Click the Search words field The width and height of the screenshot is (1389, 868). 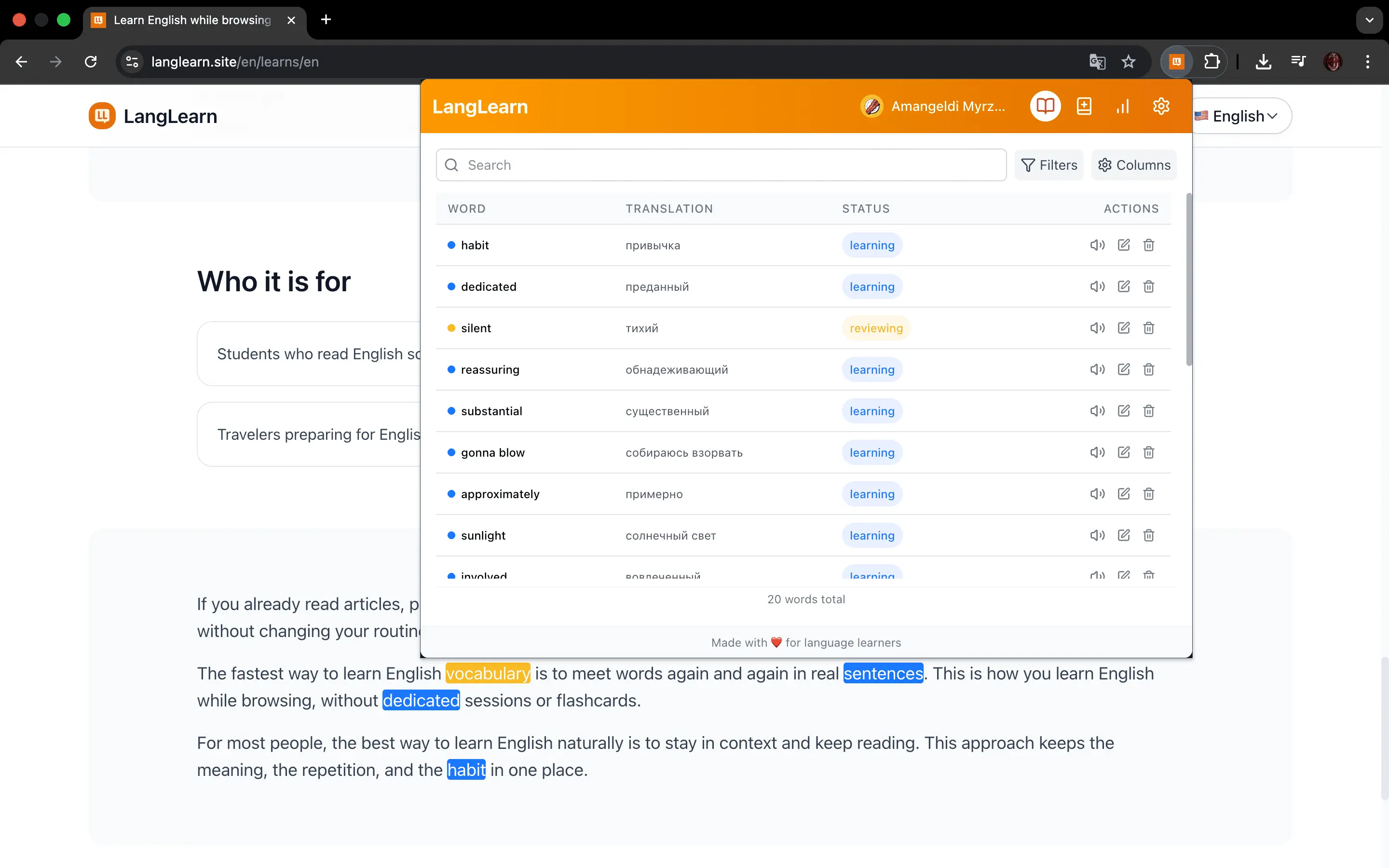click(721, 165)
